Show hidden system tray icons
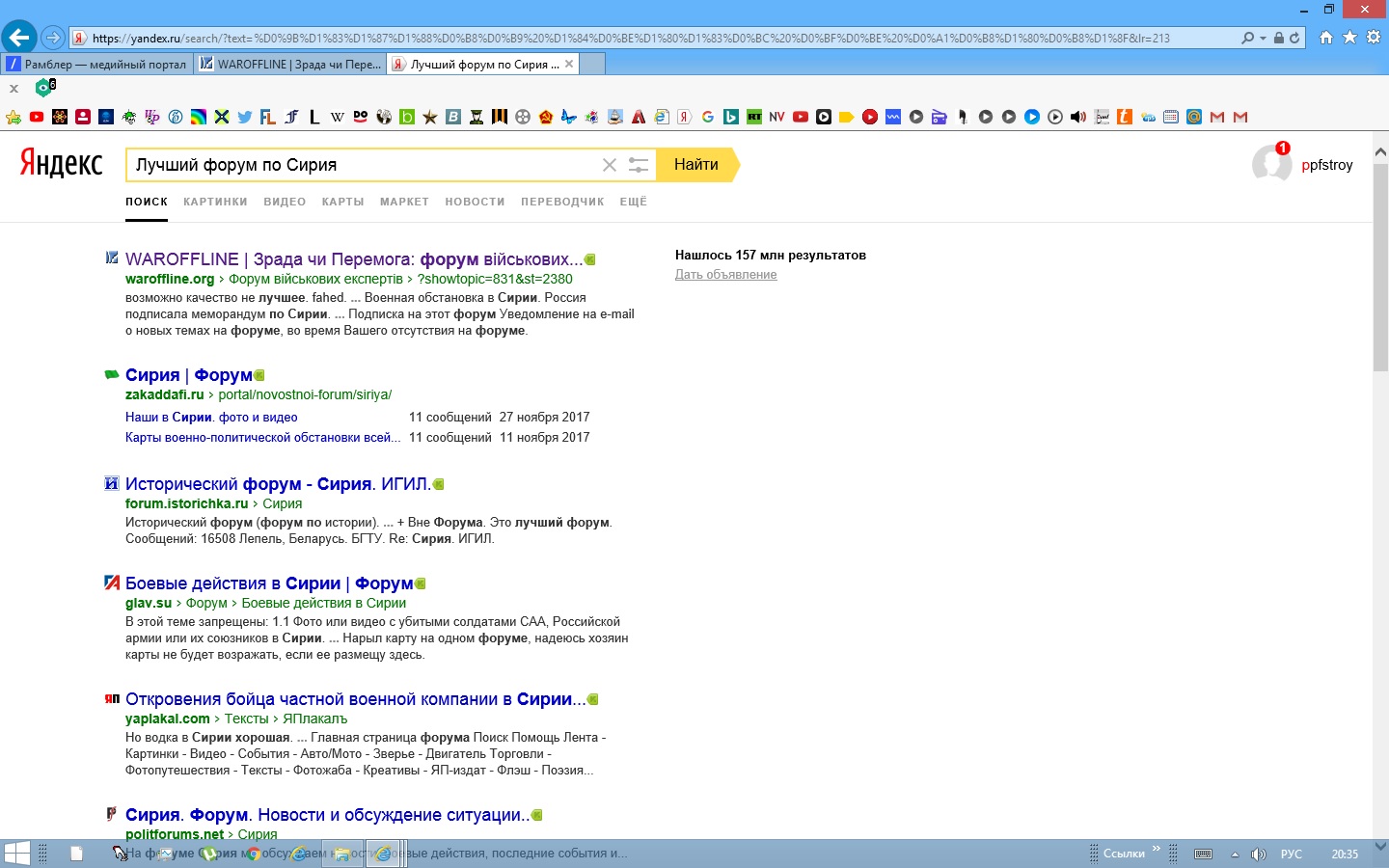Viewport: 1389px width, 868px height. pos(1235,854)
